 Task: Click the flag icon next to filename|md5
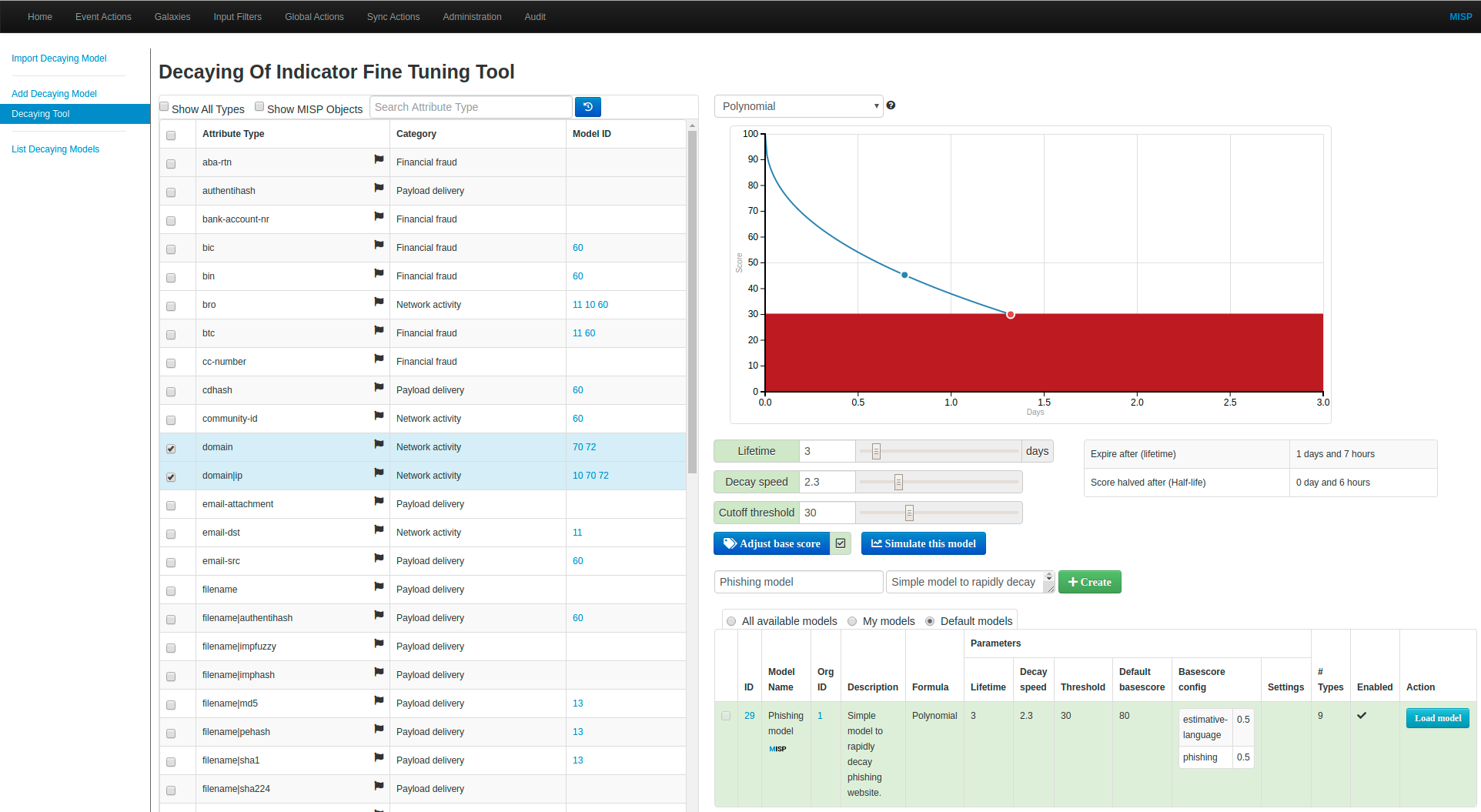click(379, 700)
